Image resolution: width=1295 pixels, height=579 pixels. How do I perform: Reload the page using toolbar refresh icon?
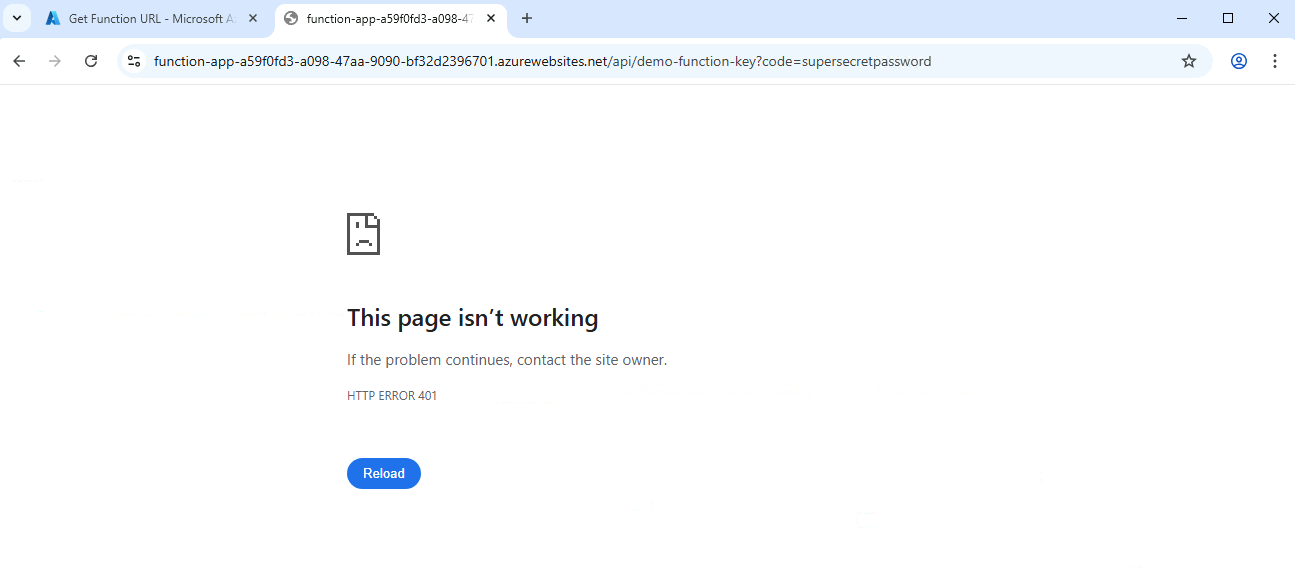tap(91, 61)
